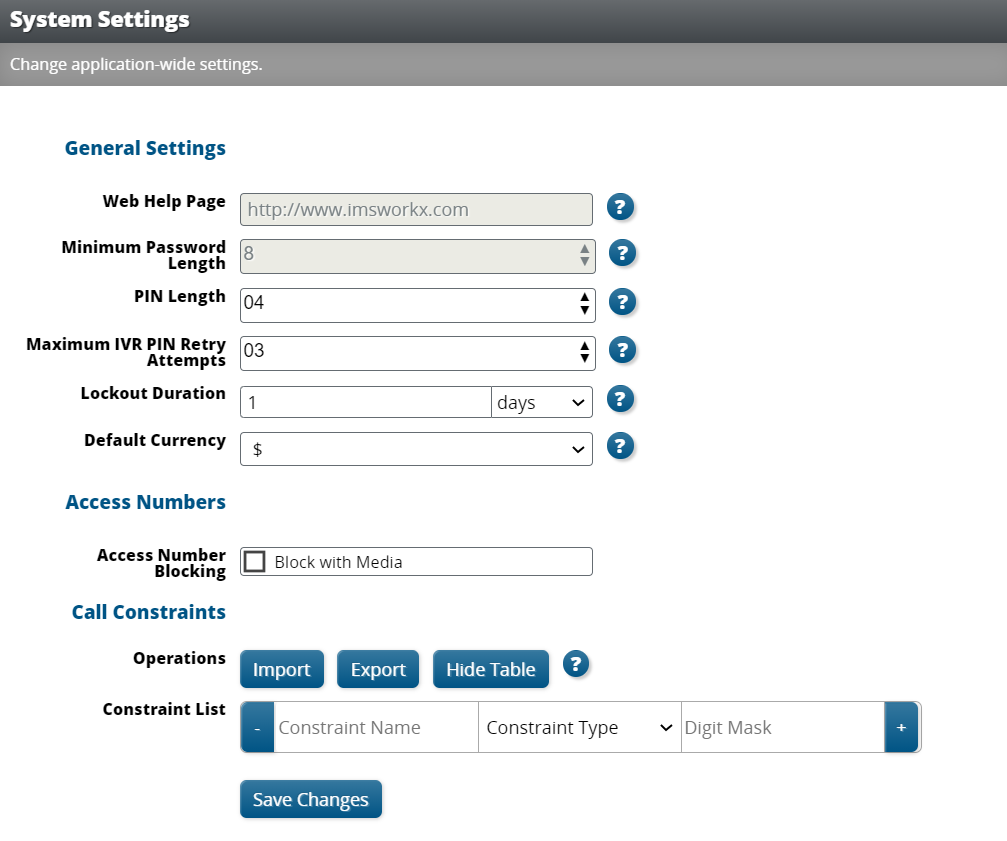Enable the Block with Media checkbox
Screen dimensions: 1007x841
[254, 561]
